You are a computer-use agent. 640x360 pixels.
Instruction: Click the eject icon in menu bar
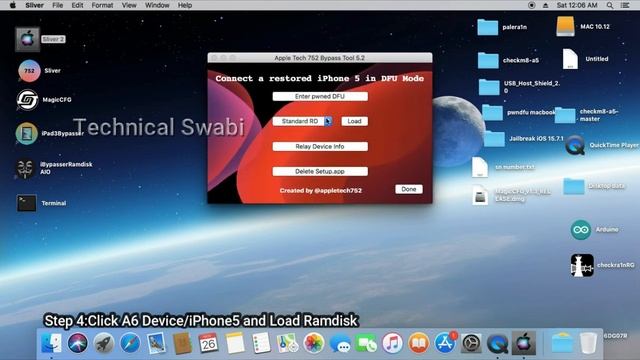545,5
